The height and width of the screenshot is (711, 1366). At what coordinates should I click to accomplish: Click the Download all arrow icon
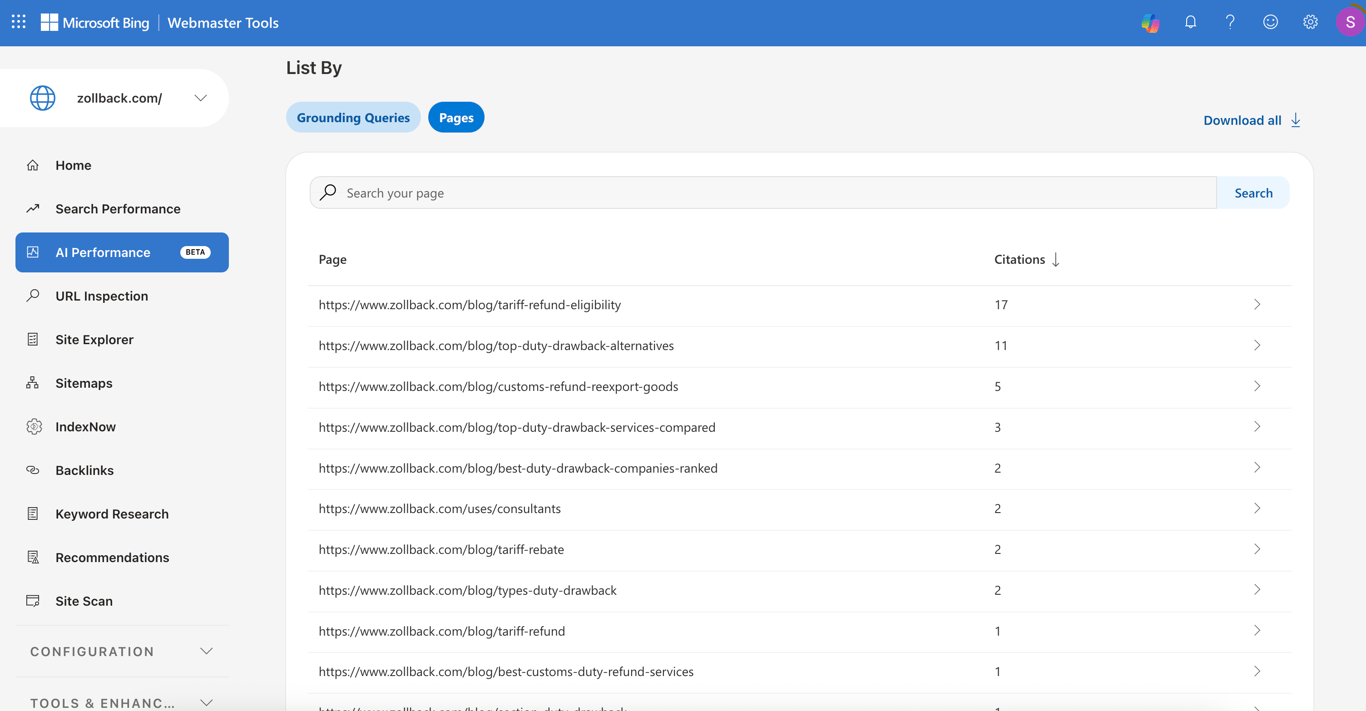pos(1296,120)
